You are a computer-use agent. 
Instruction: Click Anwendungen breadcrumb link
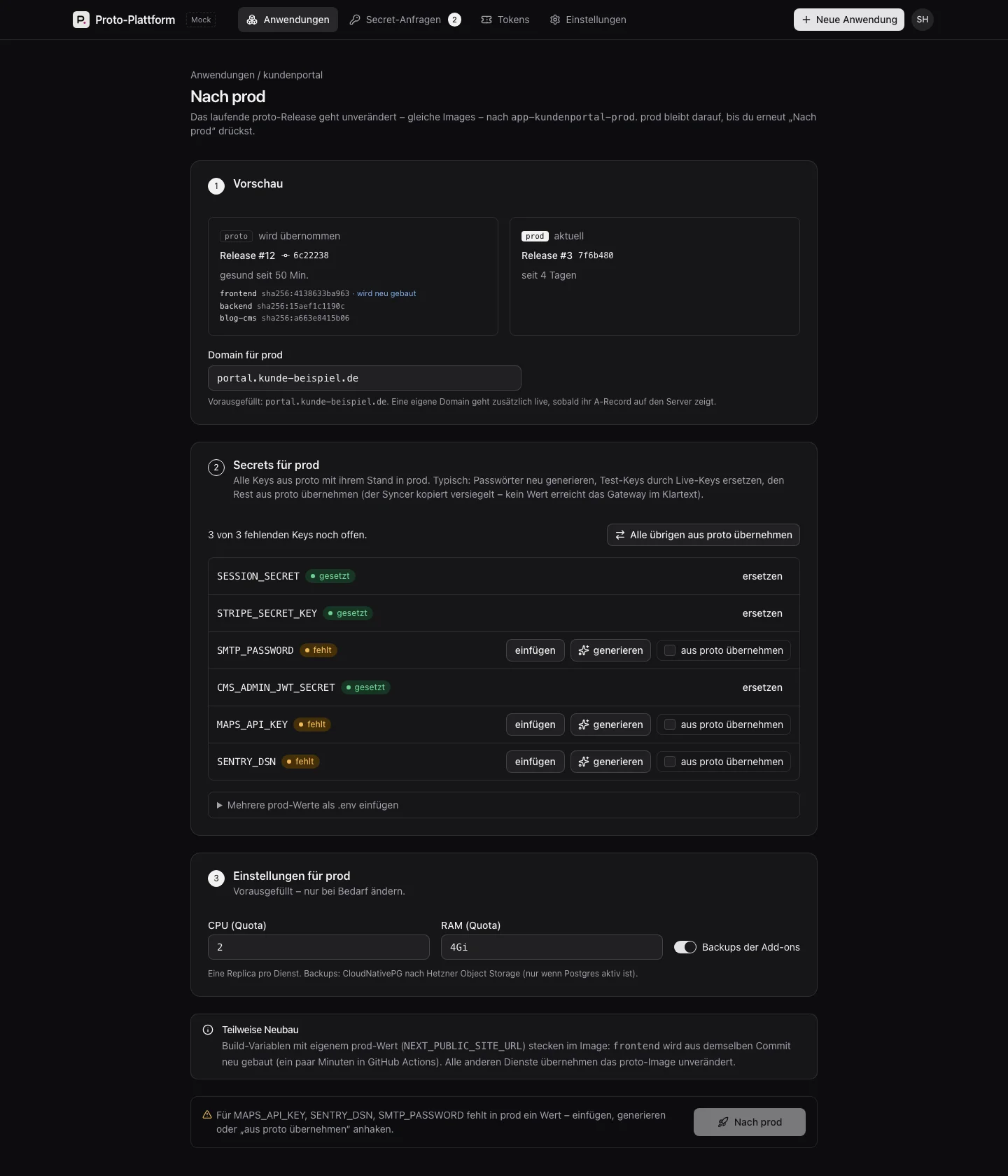tap(223, 75)
